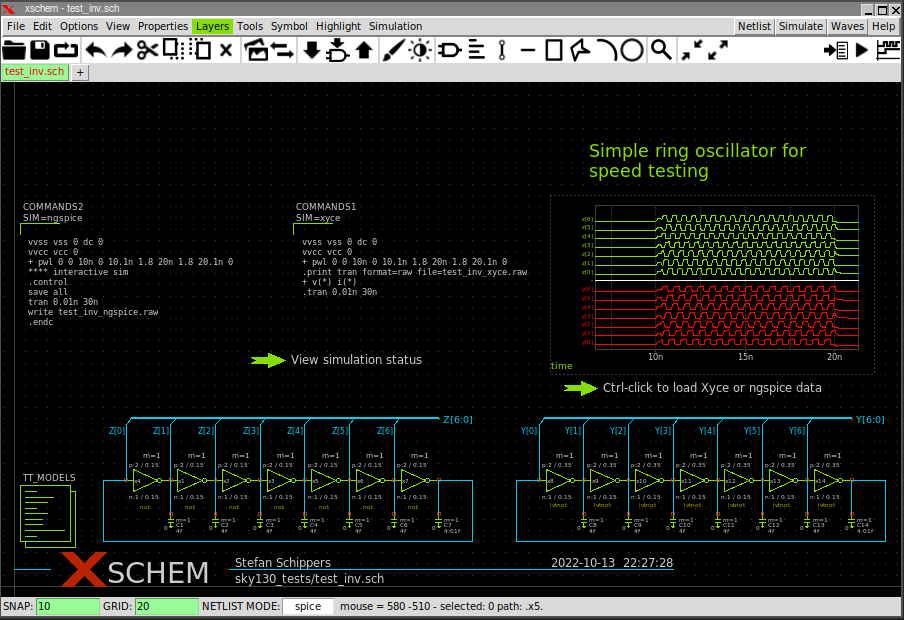Select the draw circle tool
Image resolution: width=904 pixels, height=620 pixels.
point(632,49)
